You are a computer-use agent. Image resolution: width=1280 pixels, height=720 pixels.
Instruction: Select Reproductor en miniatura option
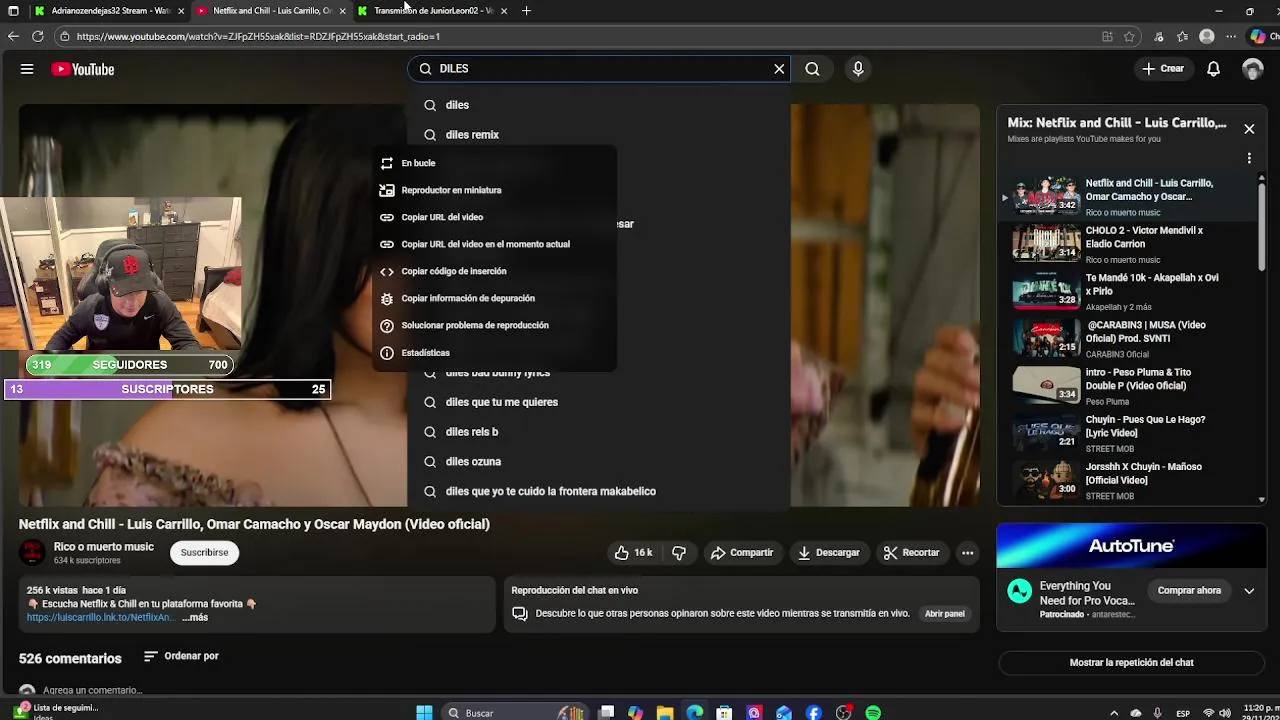[x=494, y=190]
